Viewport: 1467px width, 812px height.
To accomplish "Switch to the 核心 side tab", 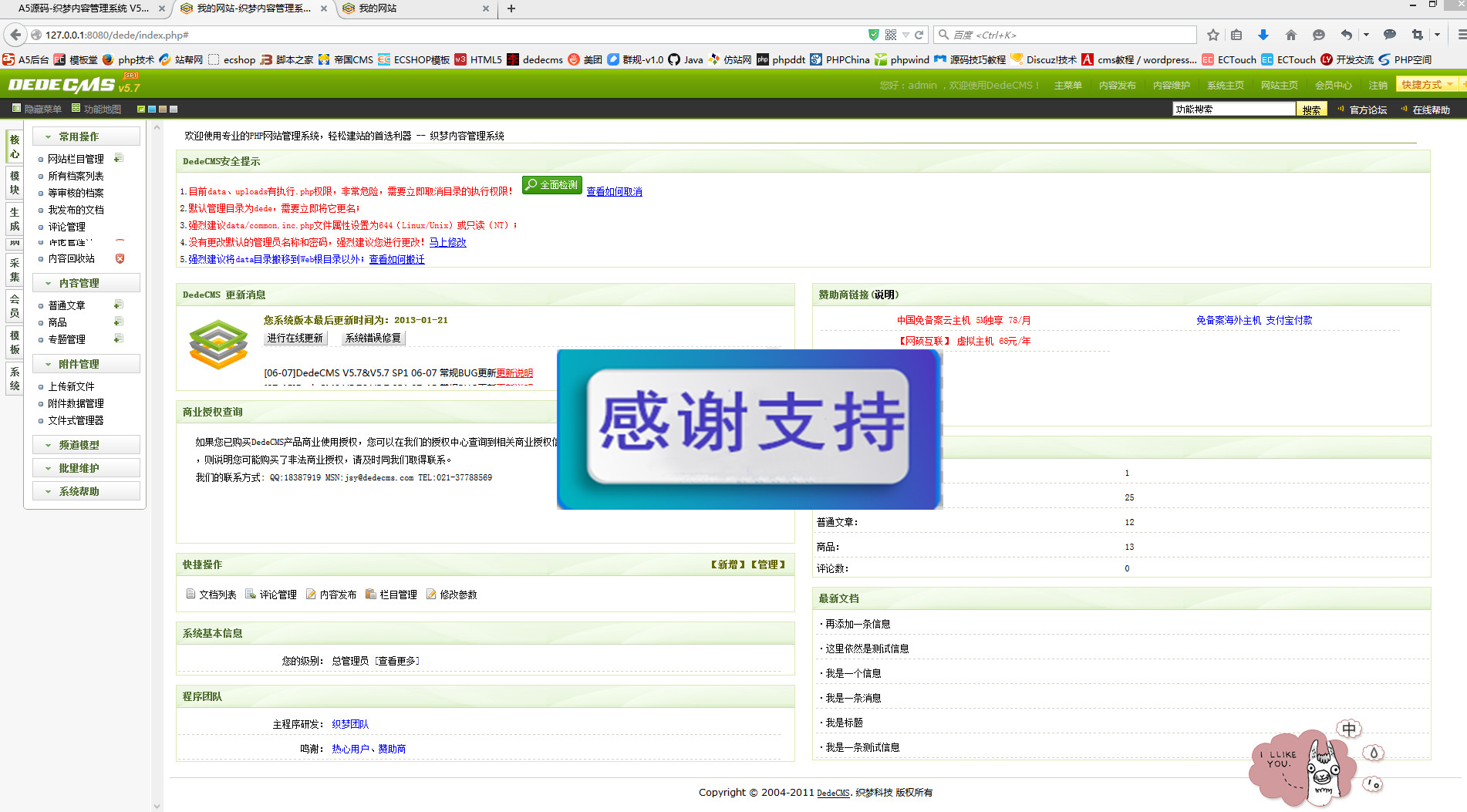I will tap(15, 147).
